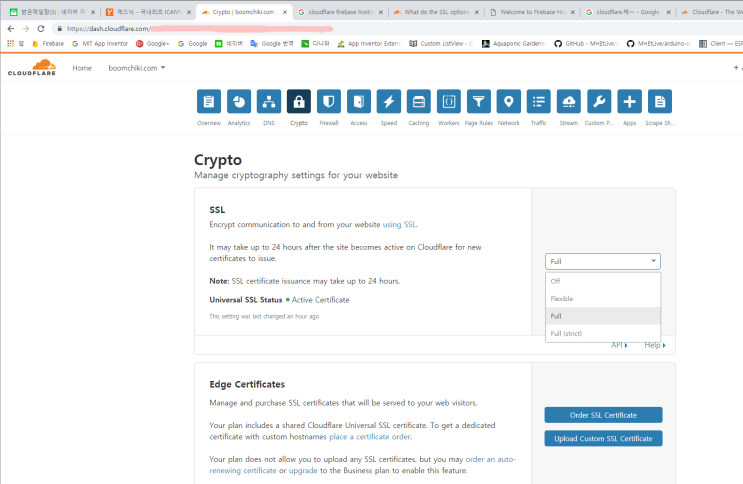Expand the API link in SSL card

619,345
